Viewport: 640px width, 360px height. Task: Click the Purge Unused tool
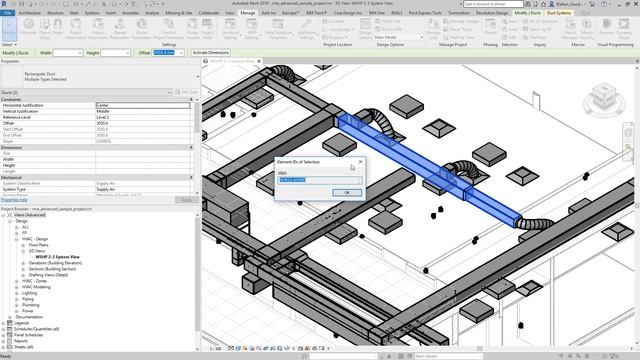pos(193,28)
